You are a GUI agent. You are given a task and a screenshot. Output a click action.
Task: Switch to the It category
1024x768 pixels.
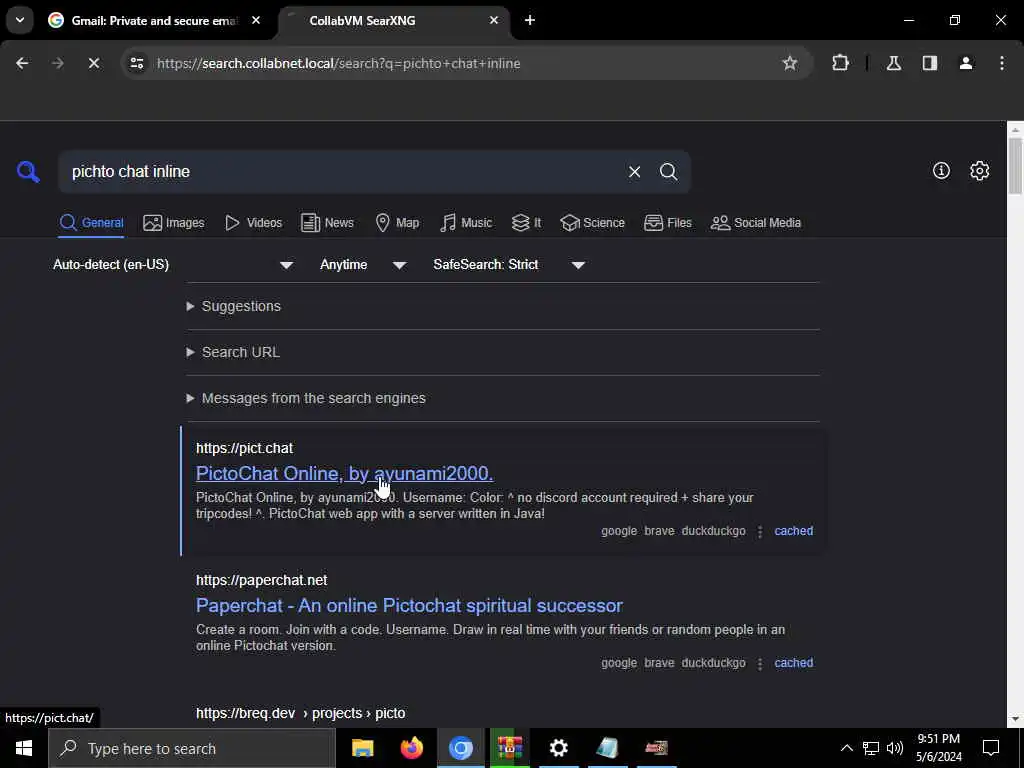click(526, 223)
